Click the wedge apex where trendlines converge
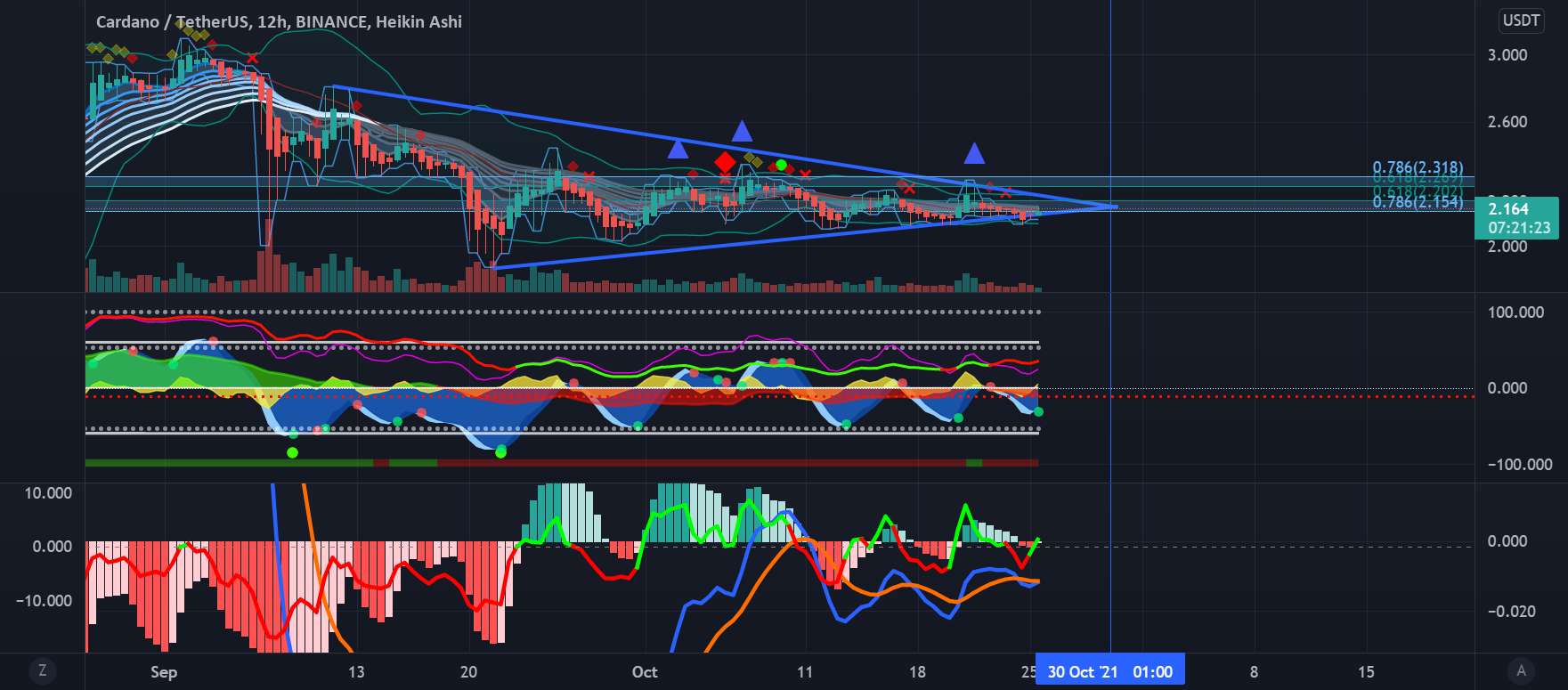This screenshot has height=690, width=1568. click(1117, 207)
